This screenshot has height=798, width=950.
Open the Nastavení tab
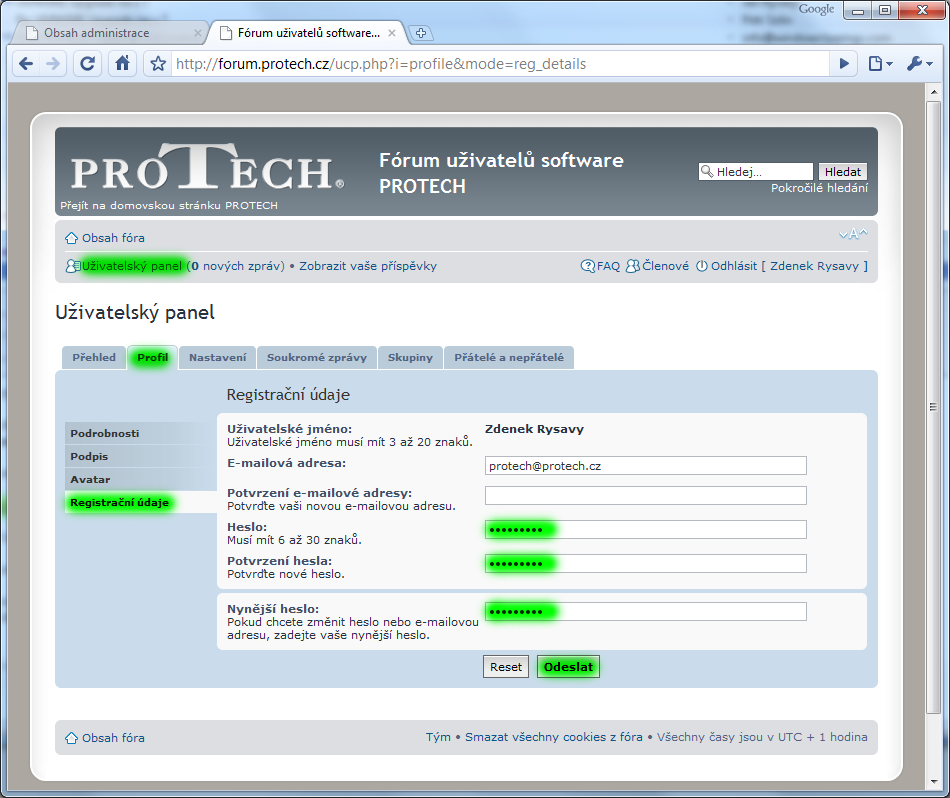(218, 357)
